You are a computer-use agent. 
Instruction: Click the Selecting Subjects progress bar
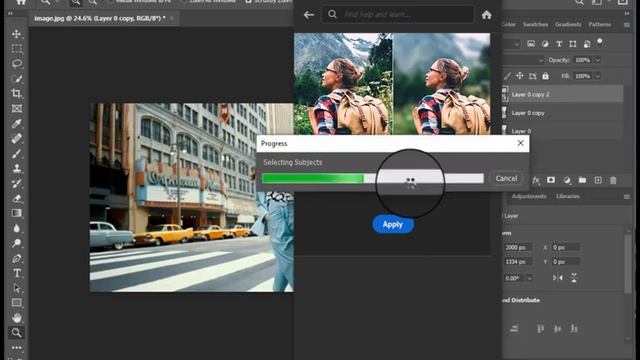(x=373, y=178)
